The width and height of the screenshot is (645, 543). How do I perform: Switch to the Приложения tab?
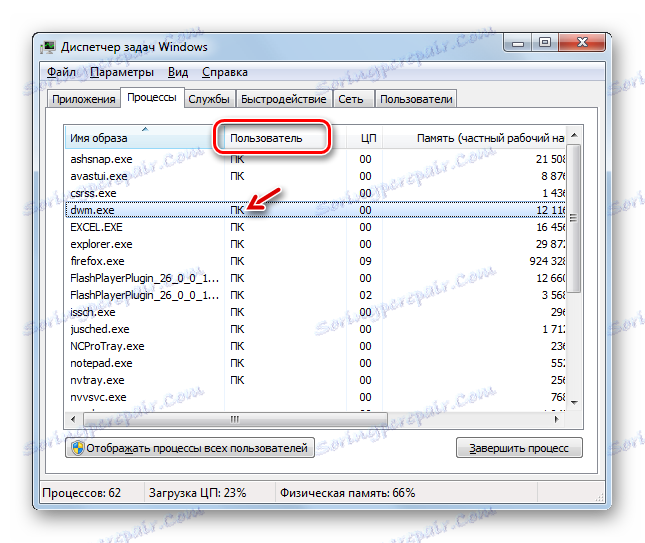tap(84, 99)
